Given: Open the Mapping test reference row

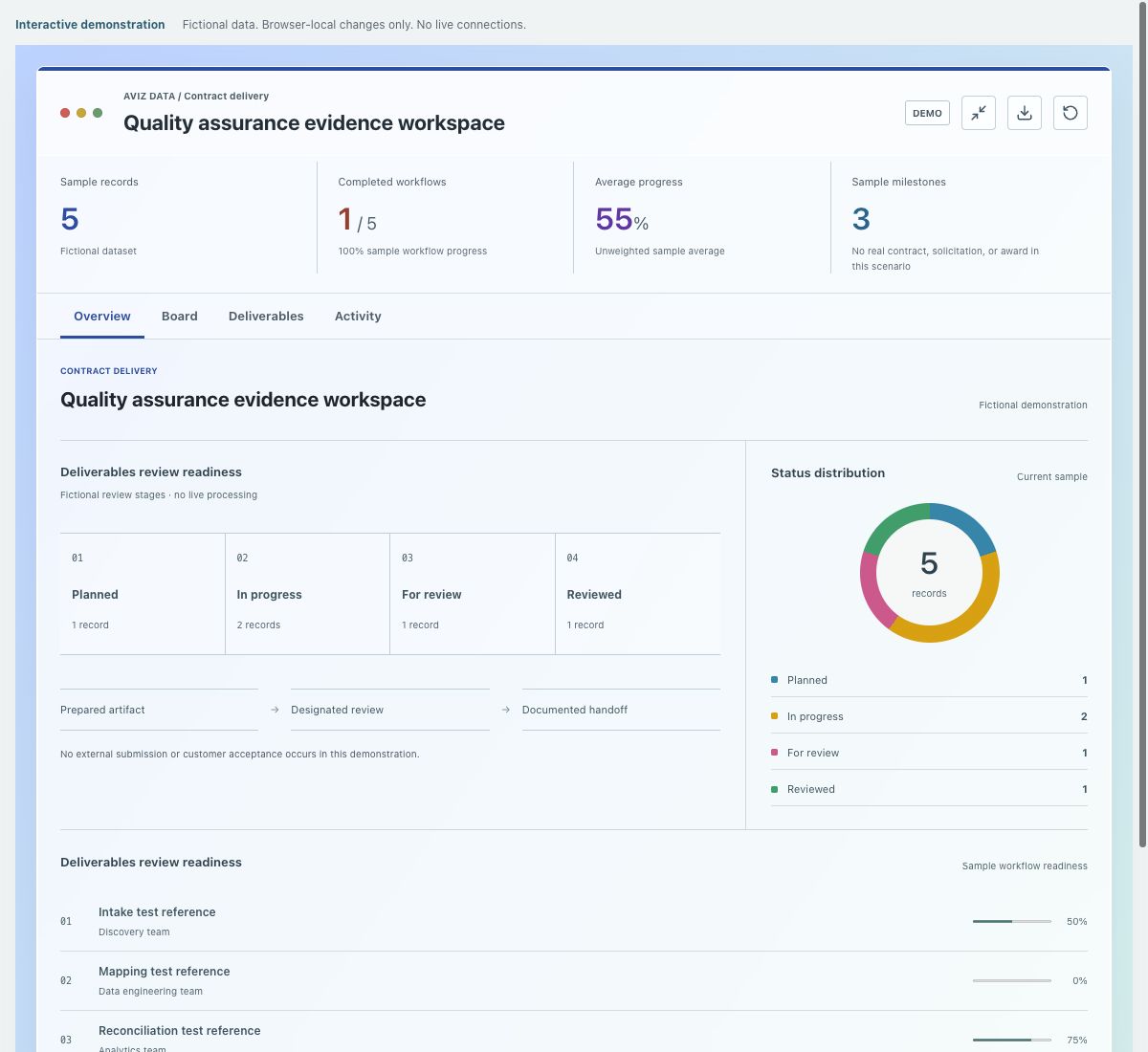Looking at the screenshot, I should click(574, 980).
